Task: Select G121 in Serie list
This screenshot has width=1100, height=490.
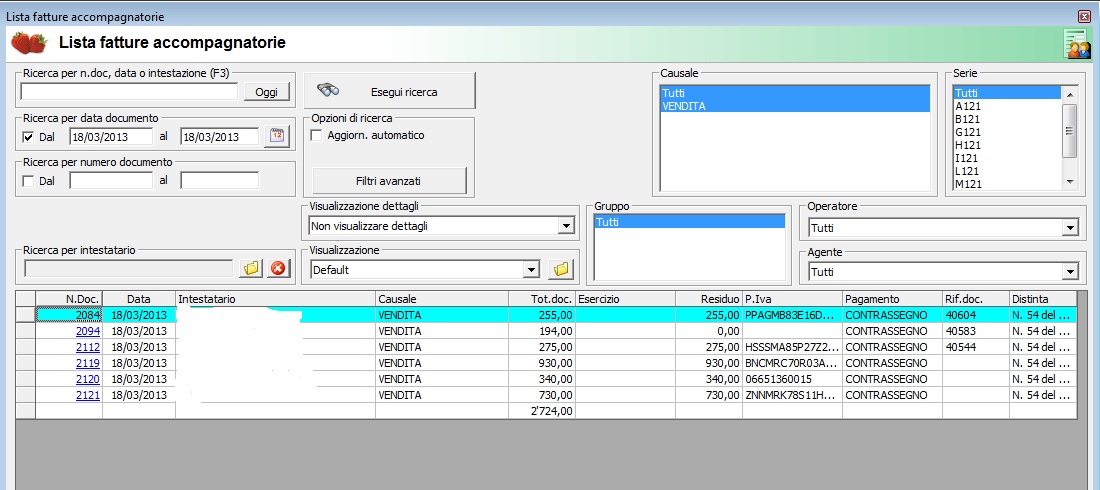Action: point(1007,132)
